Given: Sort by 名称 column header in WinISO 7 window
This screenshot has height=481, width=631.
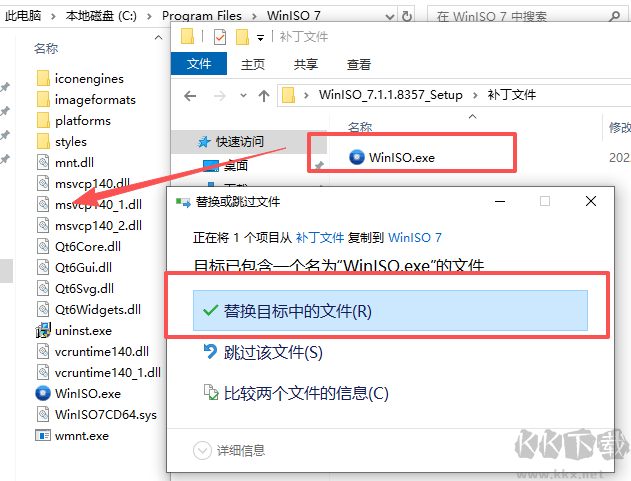Looking at the screenshot, I should [x=46, y=48].
